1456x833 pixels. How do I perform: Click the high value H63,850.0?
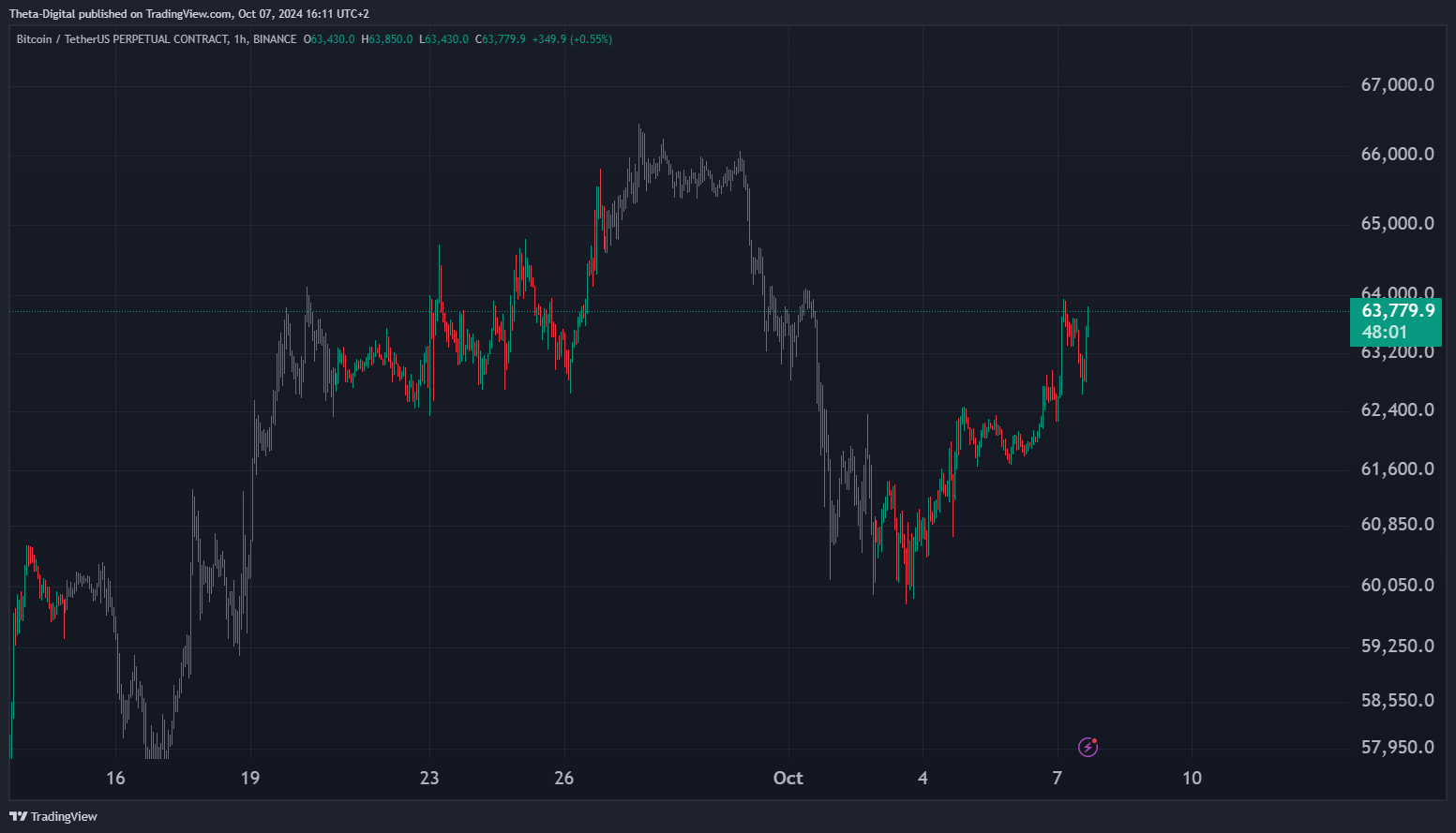[x=387, y=39]
